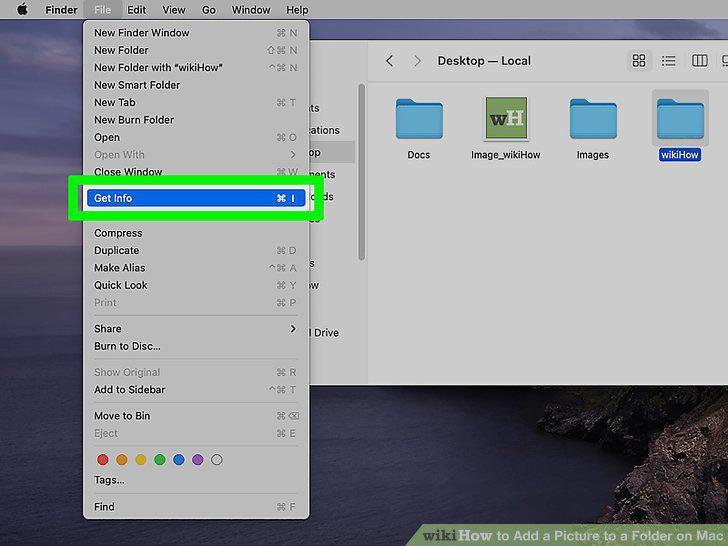Image resolution: width=728 pixels, height=546 pixels.
Task: Select the Images folder
Action: 593,119
